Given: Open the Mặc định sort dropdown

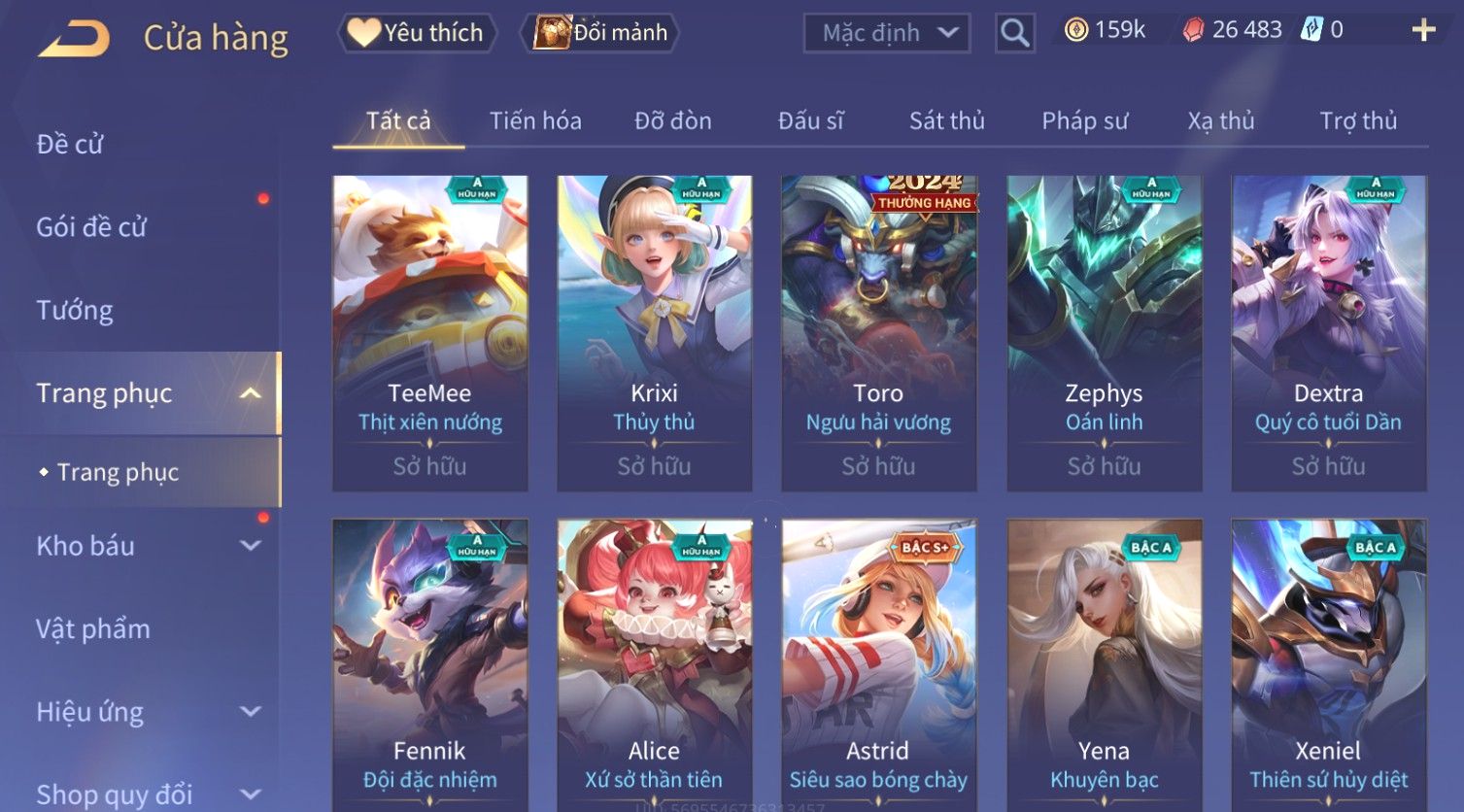Looking at the screenshot, I should [887, 33].
